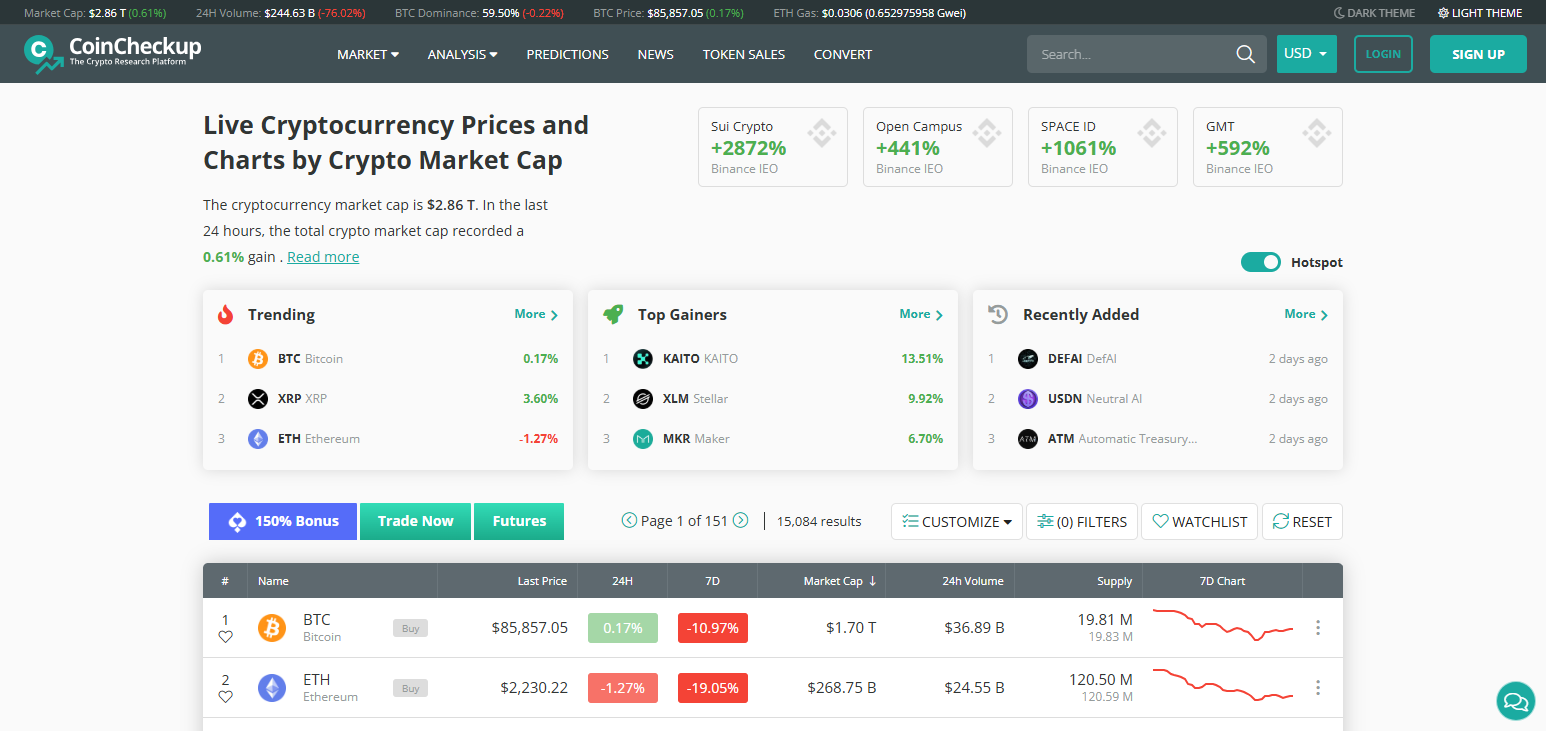
Task: Click the rocket icon beside Top Gainers
Action: pos(612,314)
